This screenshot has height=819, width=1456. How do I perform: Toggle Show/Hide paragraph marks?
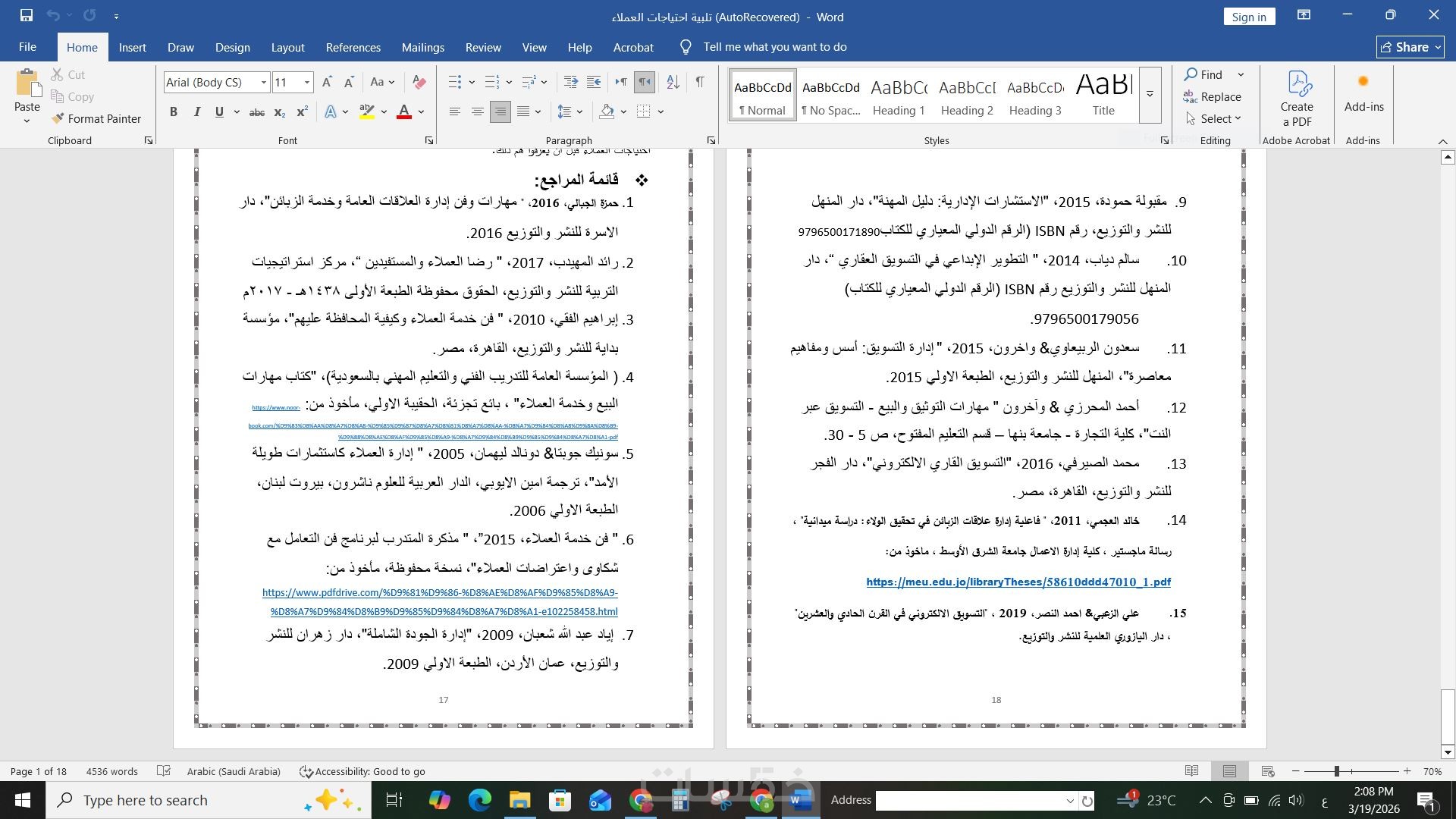(699, 82)
